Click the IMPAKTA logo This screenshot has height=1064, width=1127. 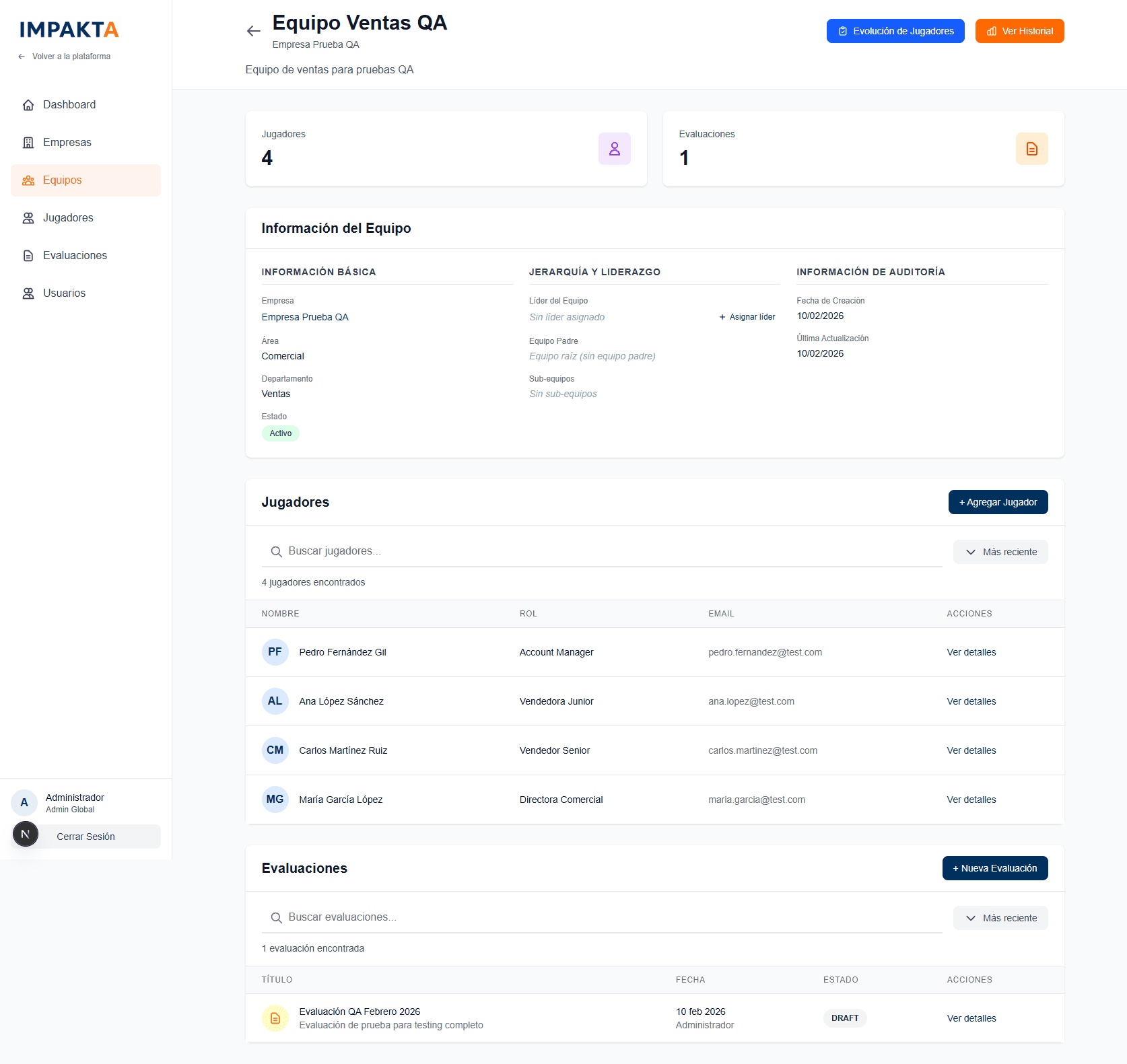tap(69, 30)
